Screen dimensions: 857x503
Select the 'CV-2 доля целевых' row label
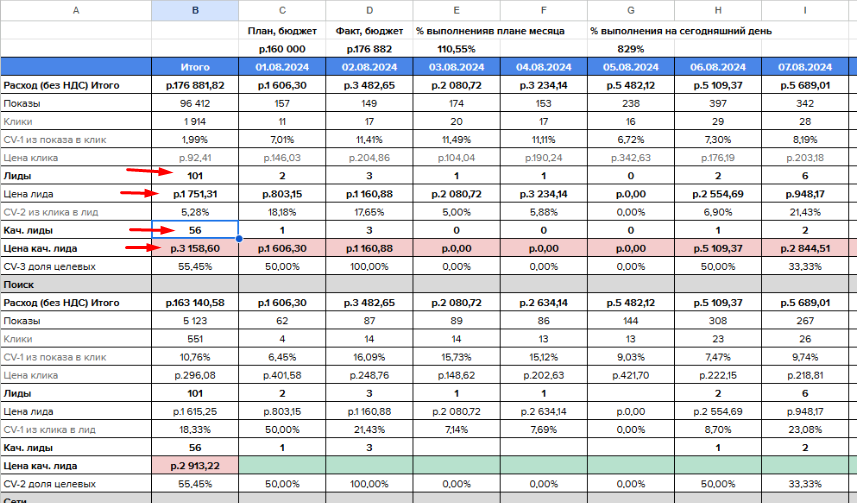(x=50, y=484)
